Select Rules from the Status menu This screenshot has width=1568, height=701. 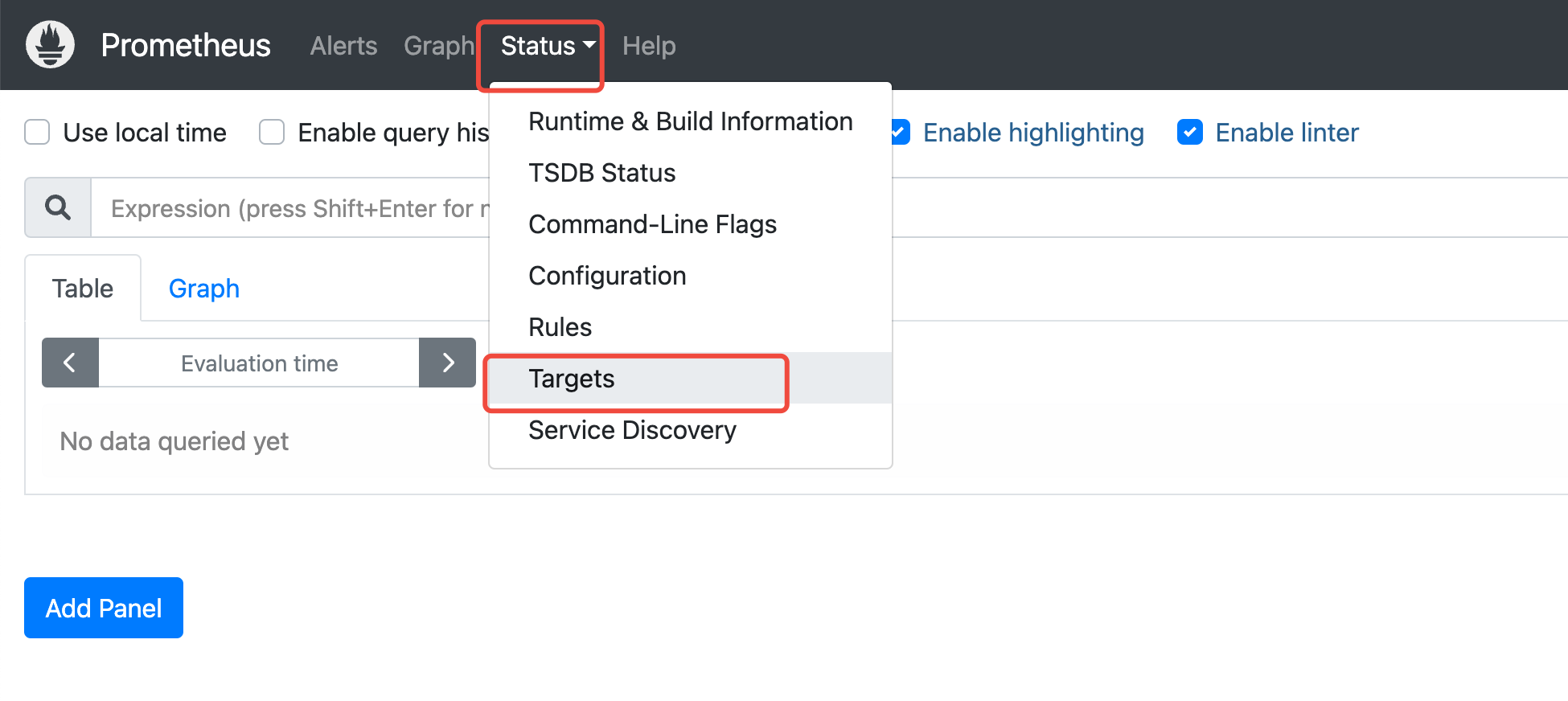pyautogui.click(x=691, y=327)
